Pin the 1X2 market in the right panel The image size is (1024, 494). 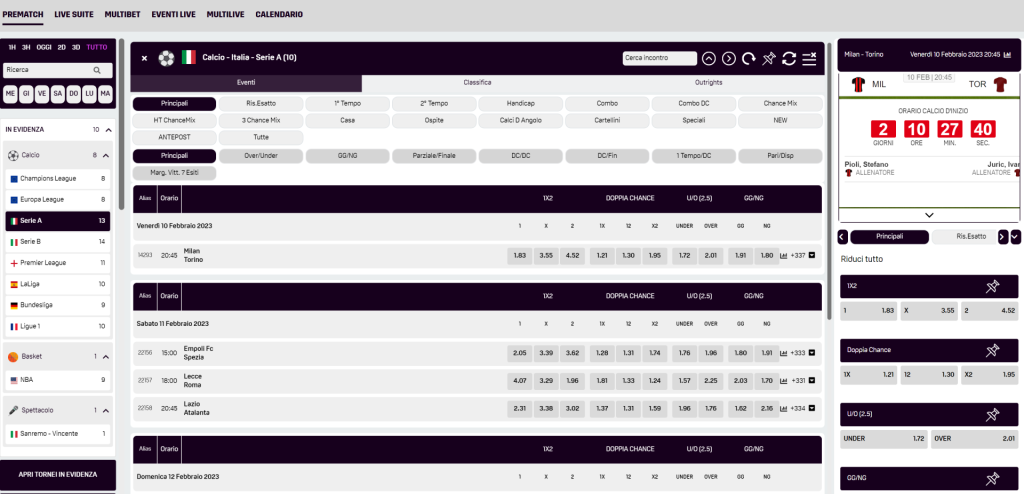(x=992, y=286)
